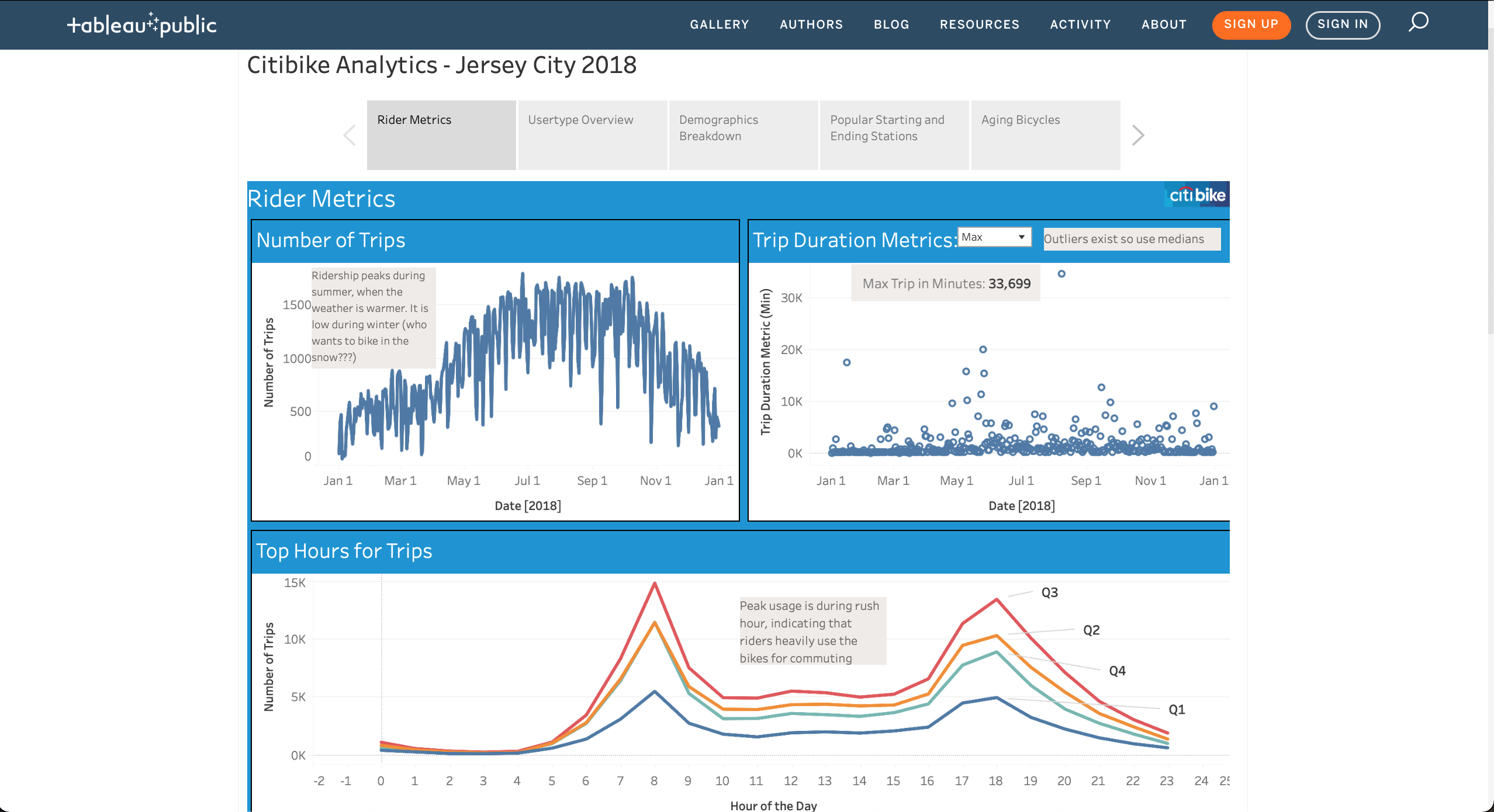Open the Max metric dropdown

coord(994,237)
